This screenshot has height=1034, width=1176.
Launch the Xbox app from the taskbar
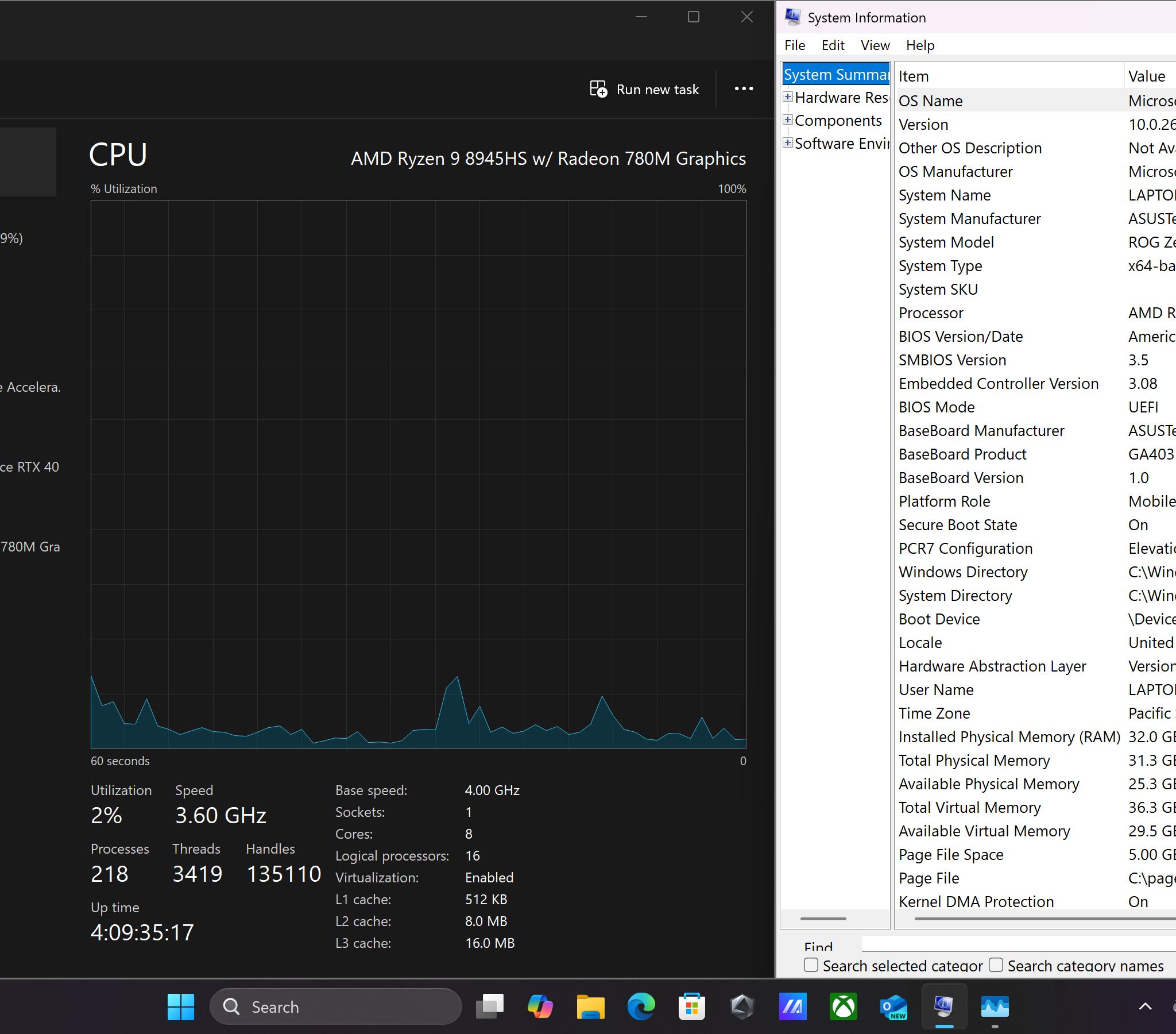(844, 1006)
